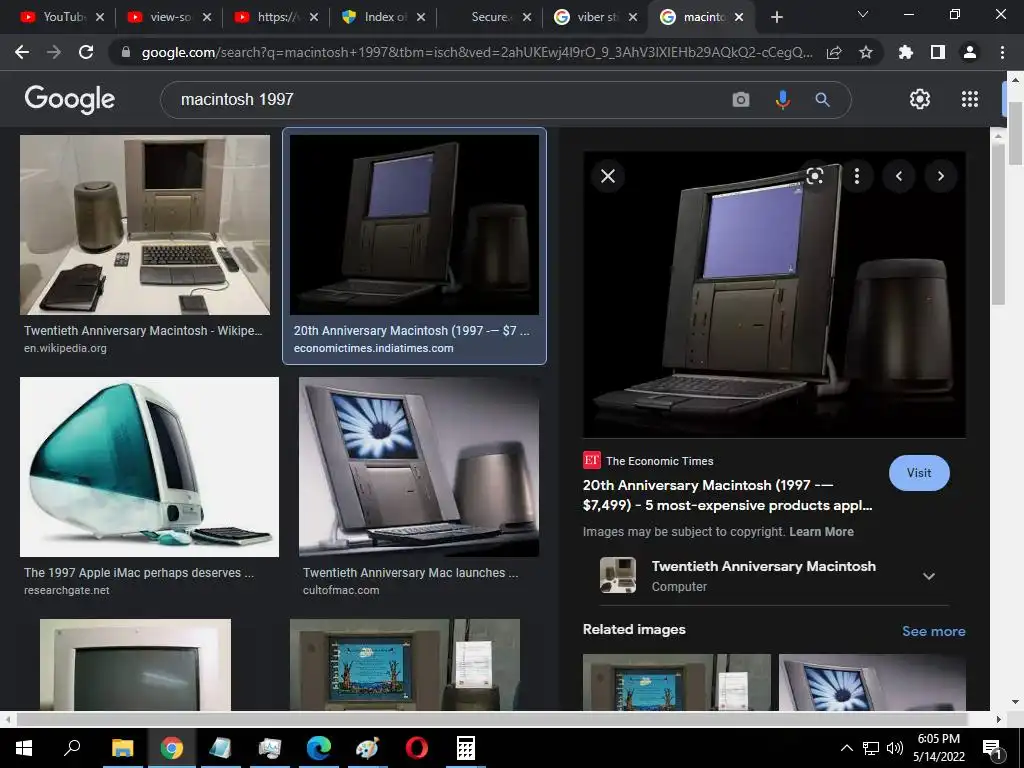The width and height of the screenshot is (1024, 768).
Task: Go to Google home via logo
Action: pos(69,99)
